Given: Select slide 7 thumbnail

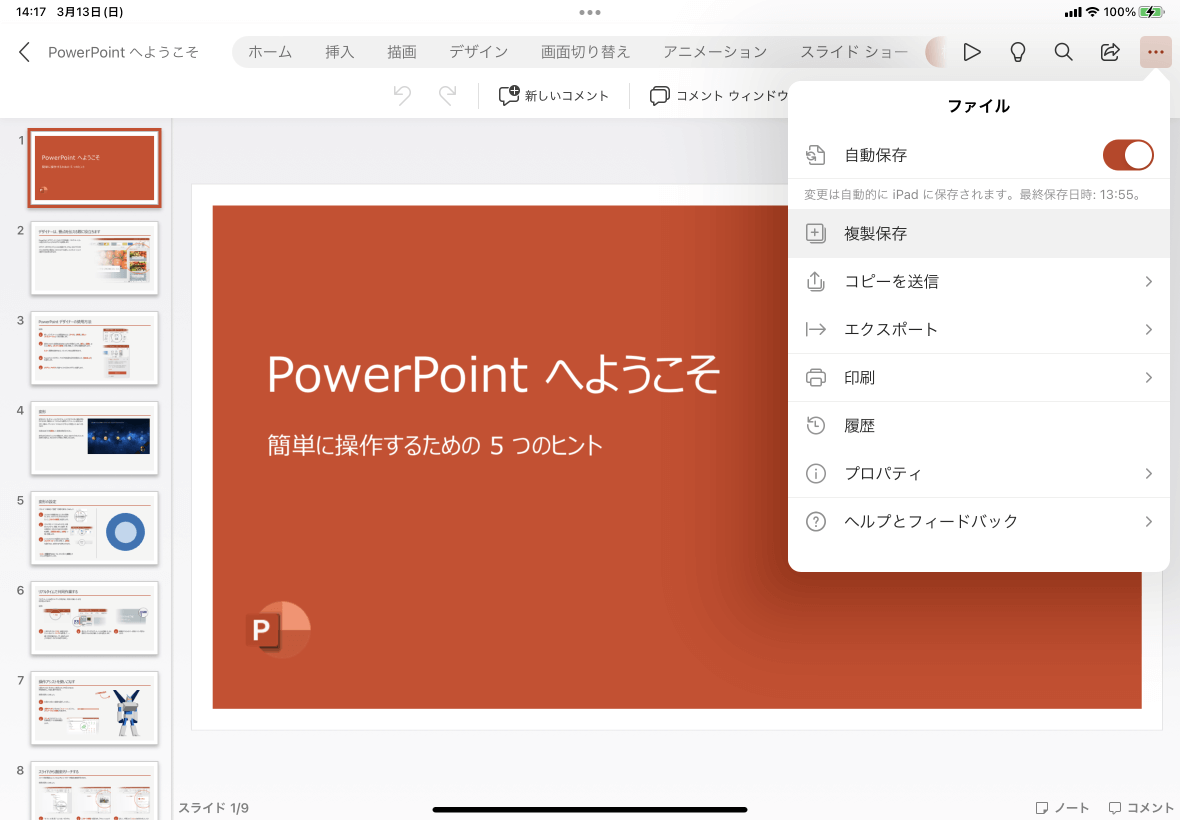Looking at the screenshot, I should coord(94,708).
